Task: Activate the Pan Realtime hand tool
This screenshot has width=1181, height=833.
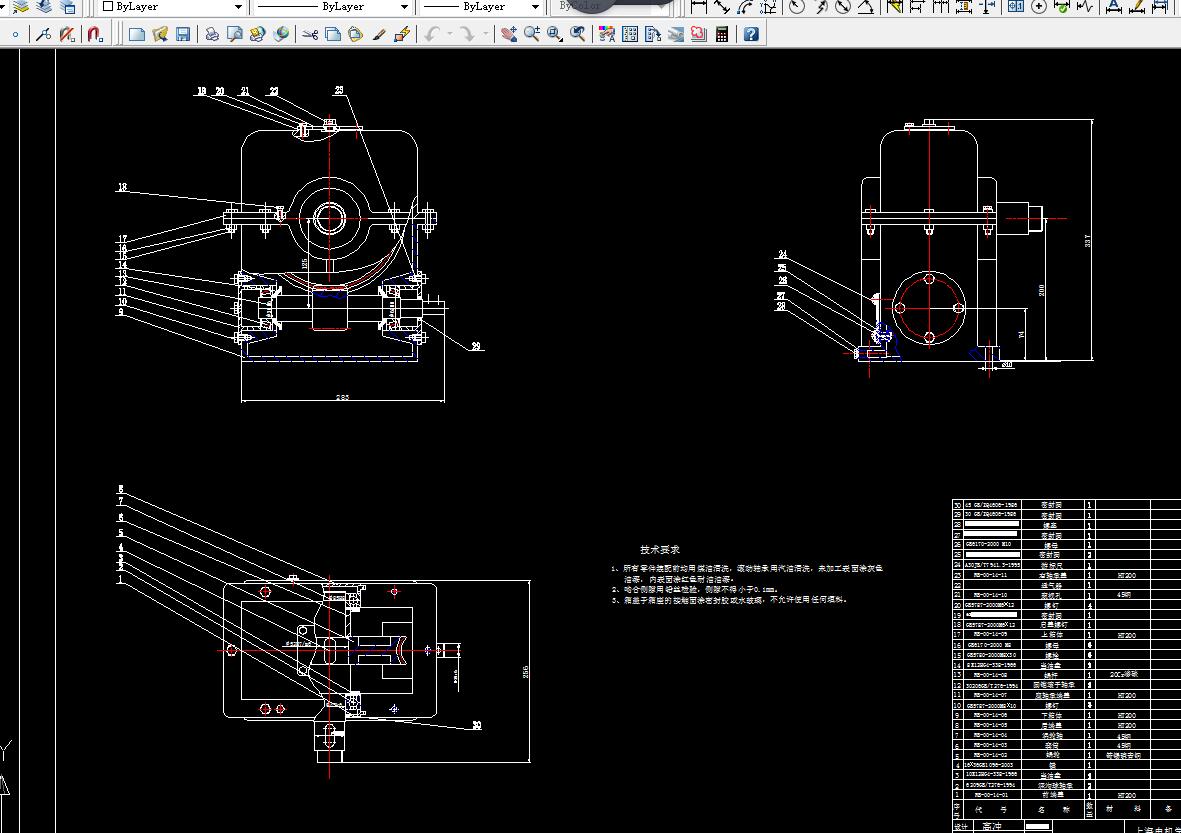Action: point(508,34)
